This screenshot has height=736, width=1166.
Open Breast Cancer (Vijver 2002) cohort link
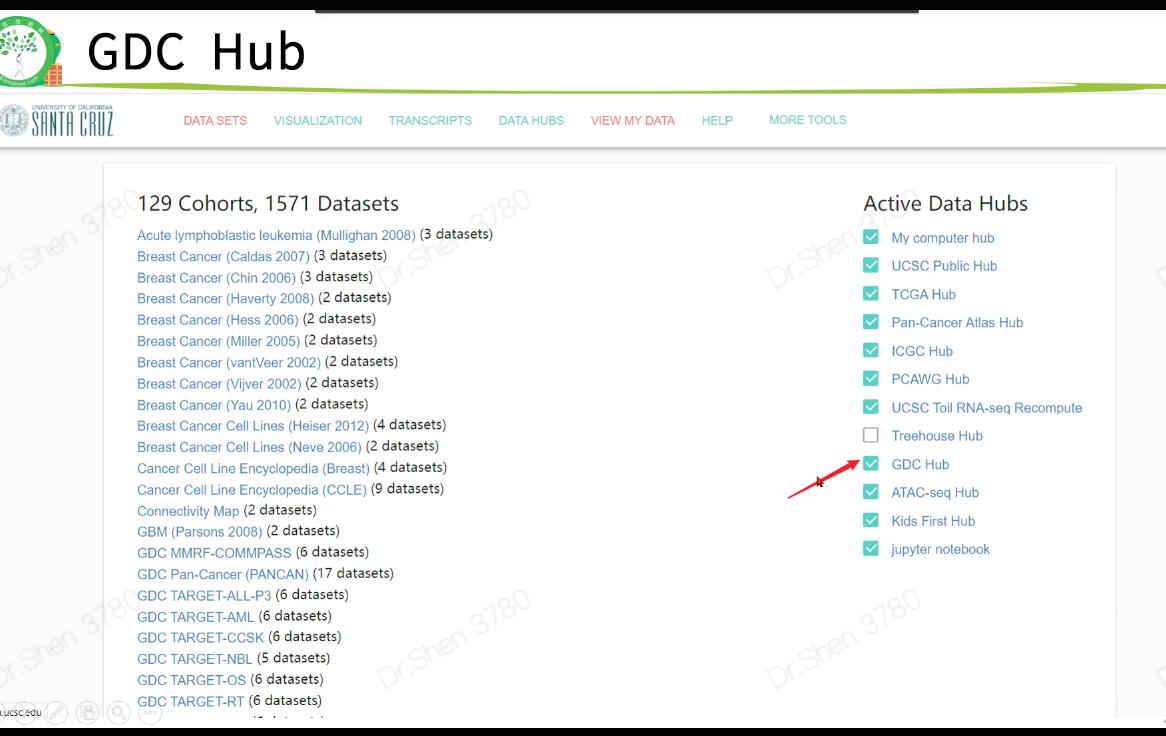pos(219,384)
